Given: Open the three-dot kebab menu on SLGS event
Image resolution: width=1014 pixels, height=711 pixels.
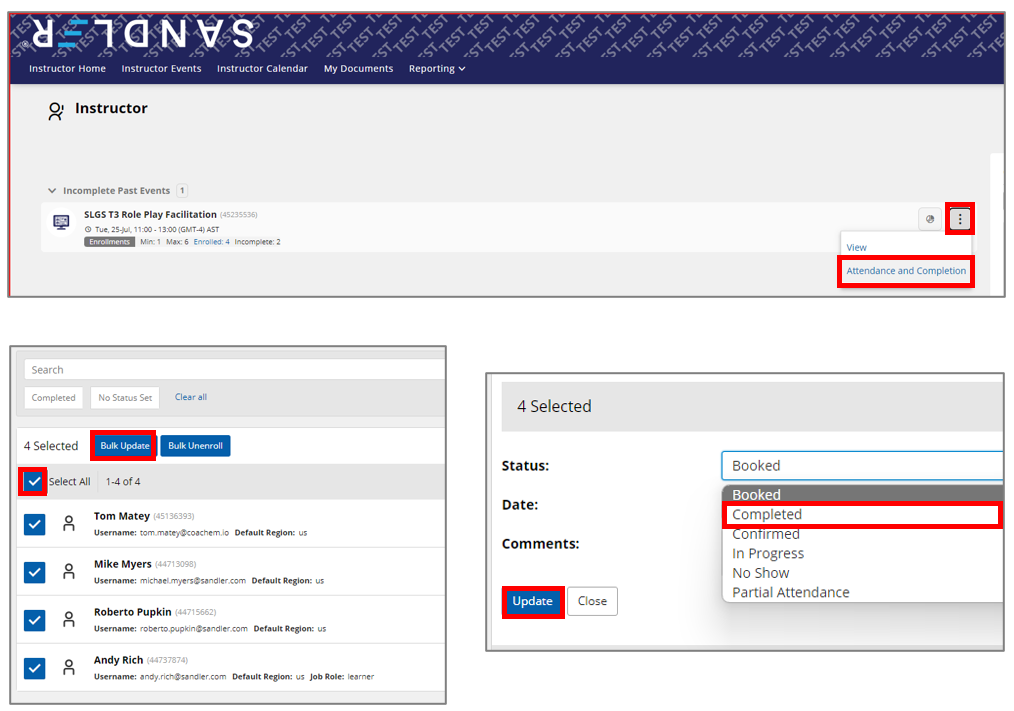Looking at the screenshot, I should click(x=959, y=219).
